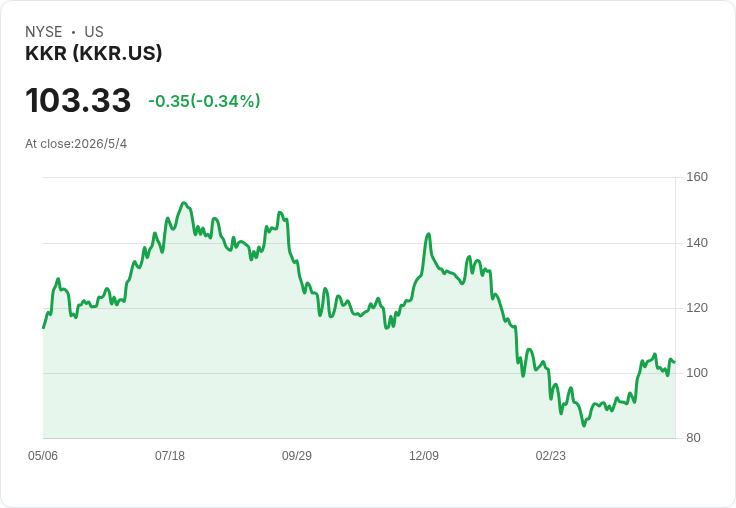Click the 80 price level label
The image size is (736, 508).
click(x=693, y=438)
